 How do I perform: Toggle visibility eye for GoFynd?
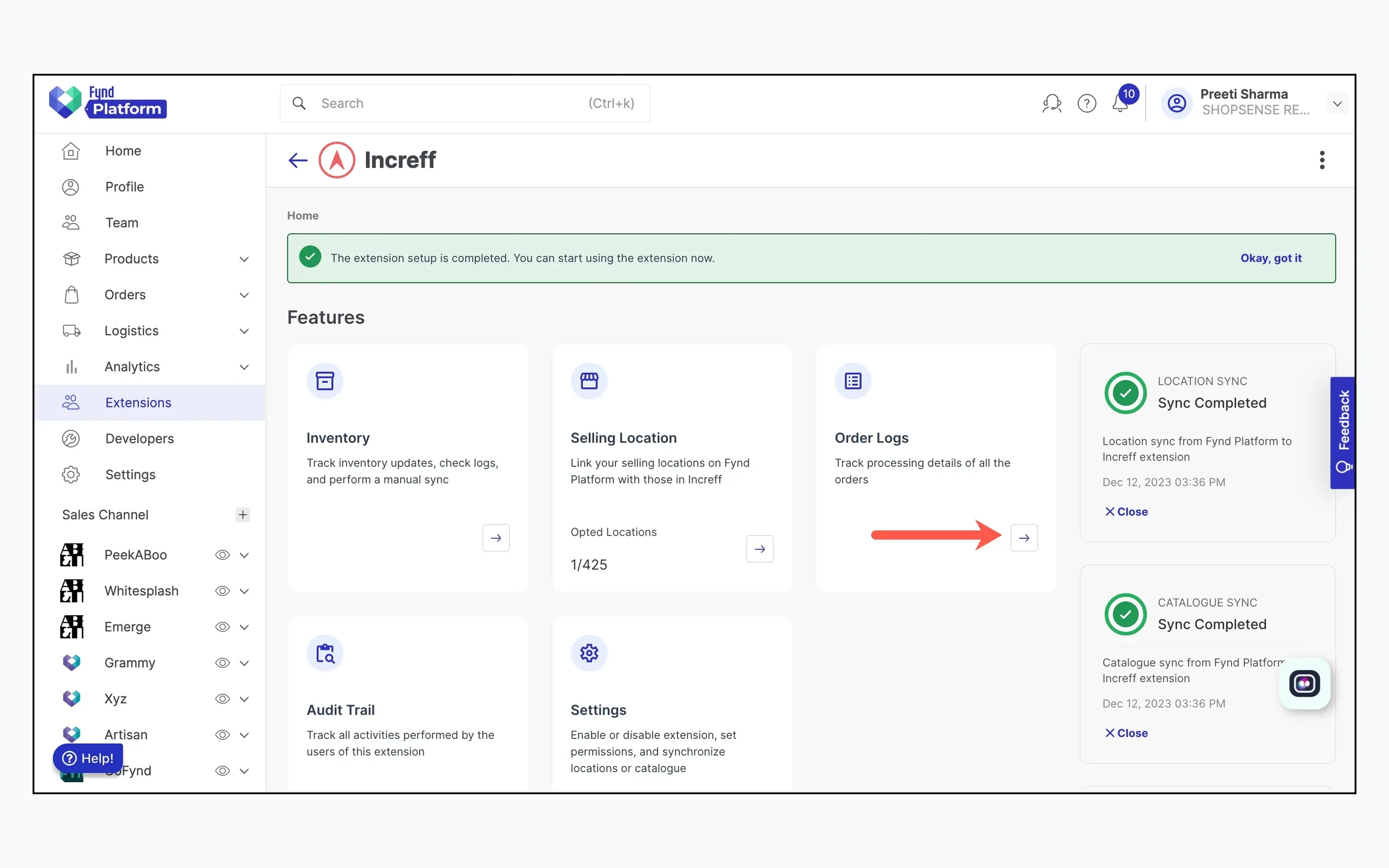(222, 771)
